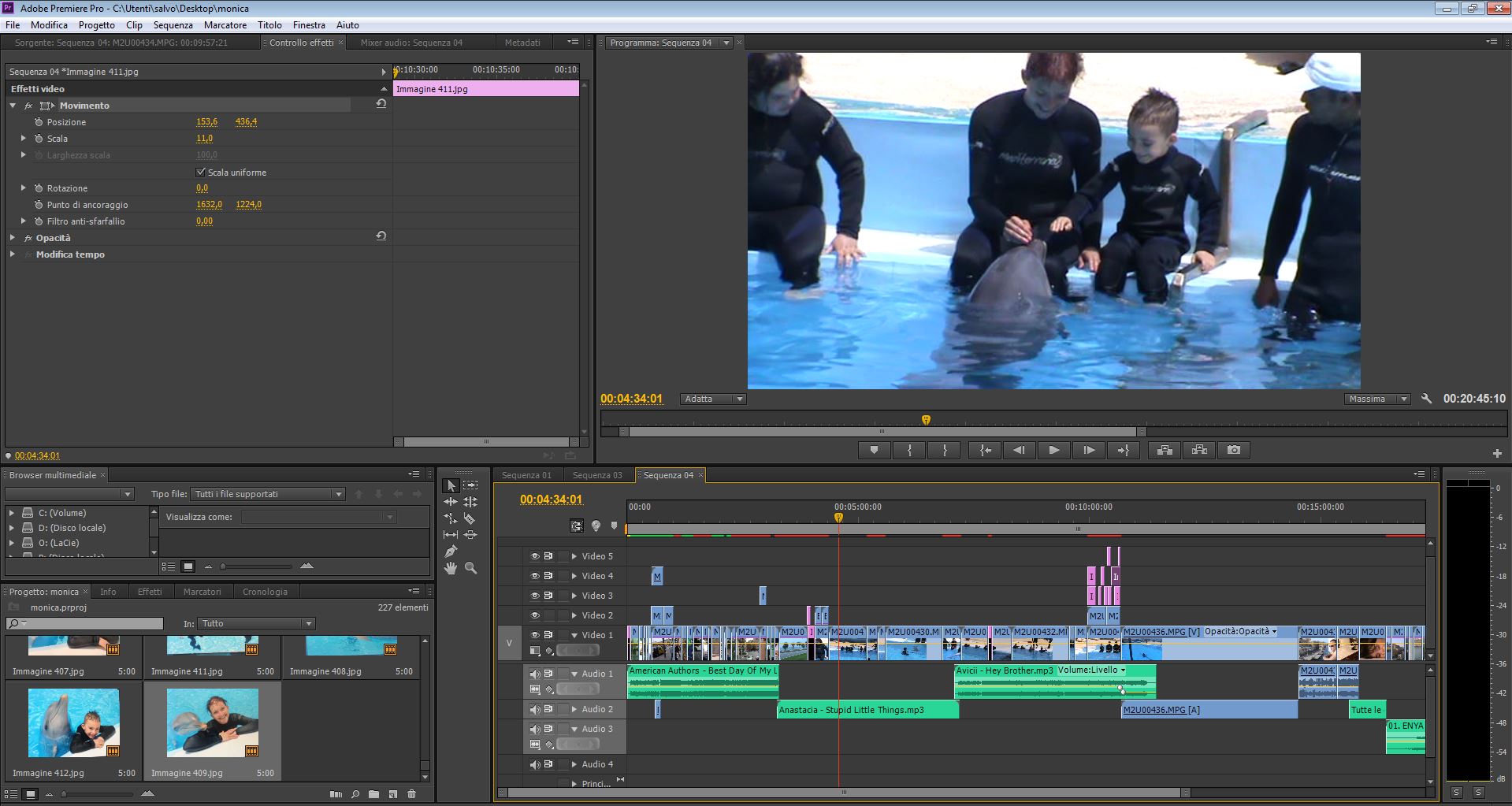The image size is (1512, 806).
Task: Open button editor plus icon
Action: pos(1497,453)
